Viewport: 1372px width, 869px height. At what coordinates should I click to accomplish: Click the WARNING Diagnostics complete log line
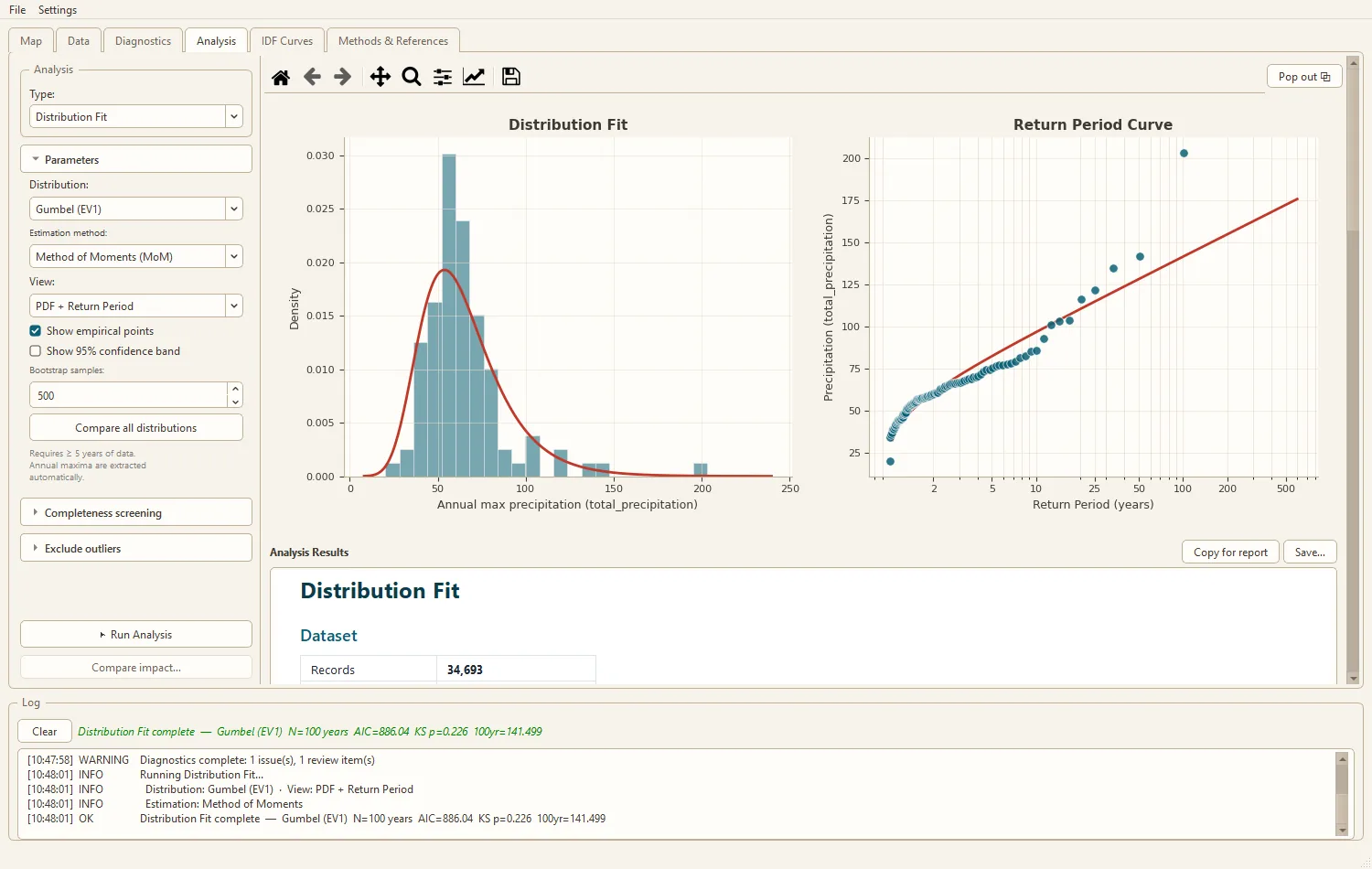201,760
